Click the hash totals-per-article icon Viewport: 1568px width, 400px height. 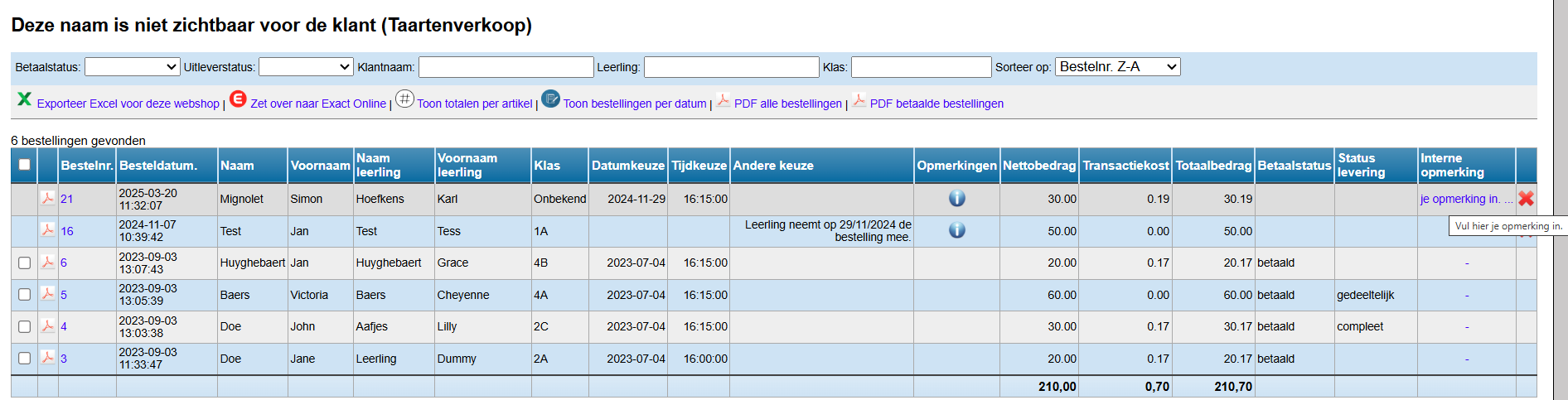404,99
